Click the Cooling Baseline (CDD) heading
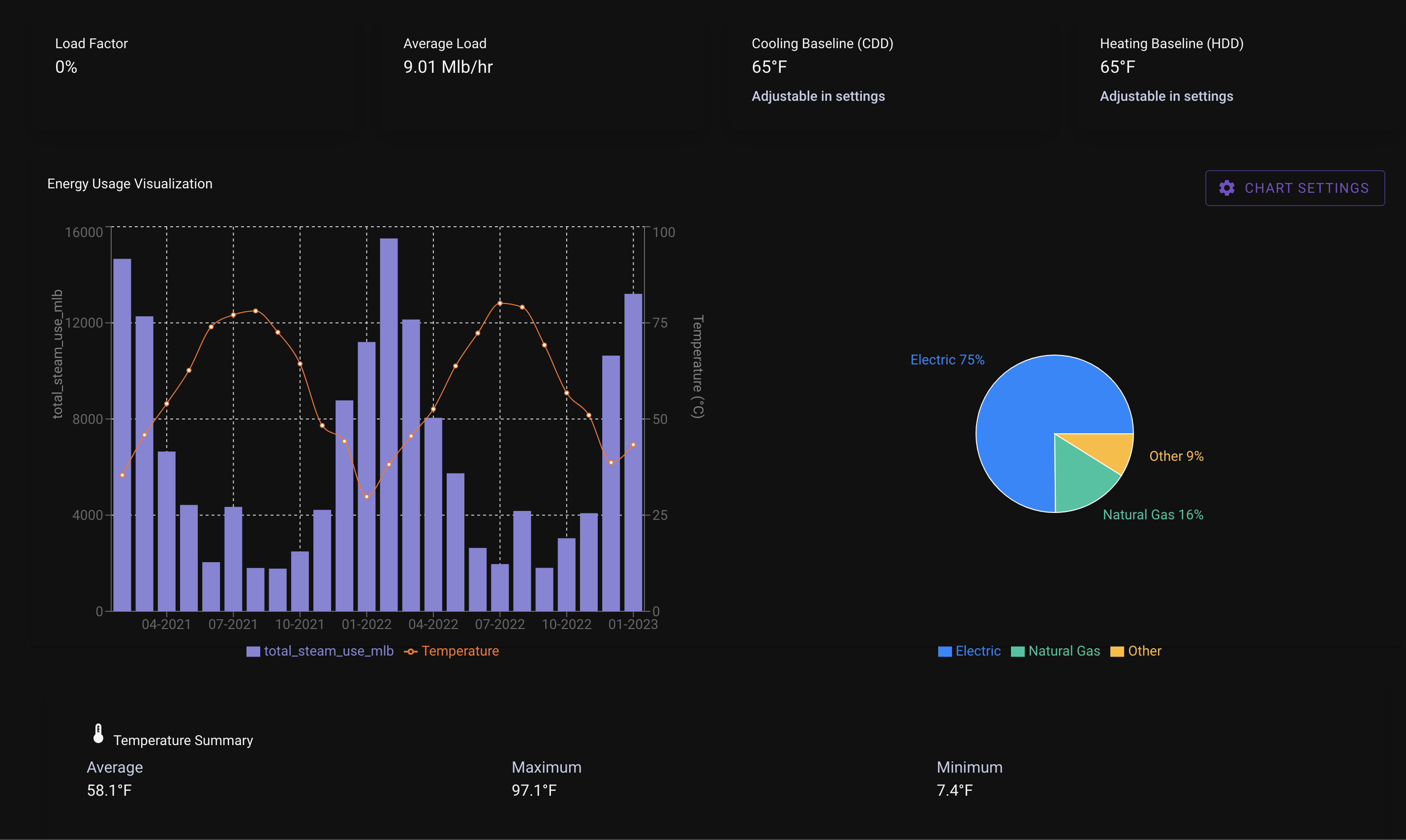 (823, 44)
